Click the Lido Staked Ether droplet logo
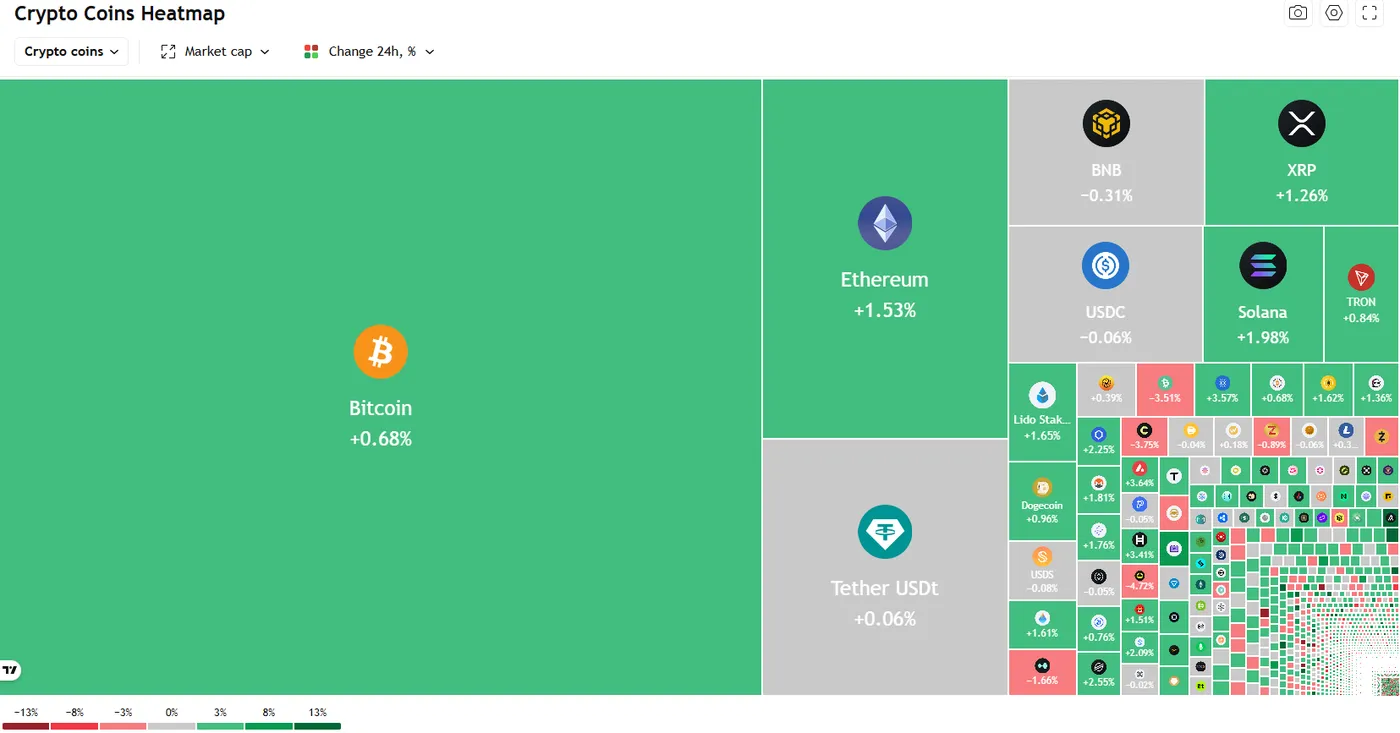Viewport: 1400px width, 733px height. (x=1043, y=395)
